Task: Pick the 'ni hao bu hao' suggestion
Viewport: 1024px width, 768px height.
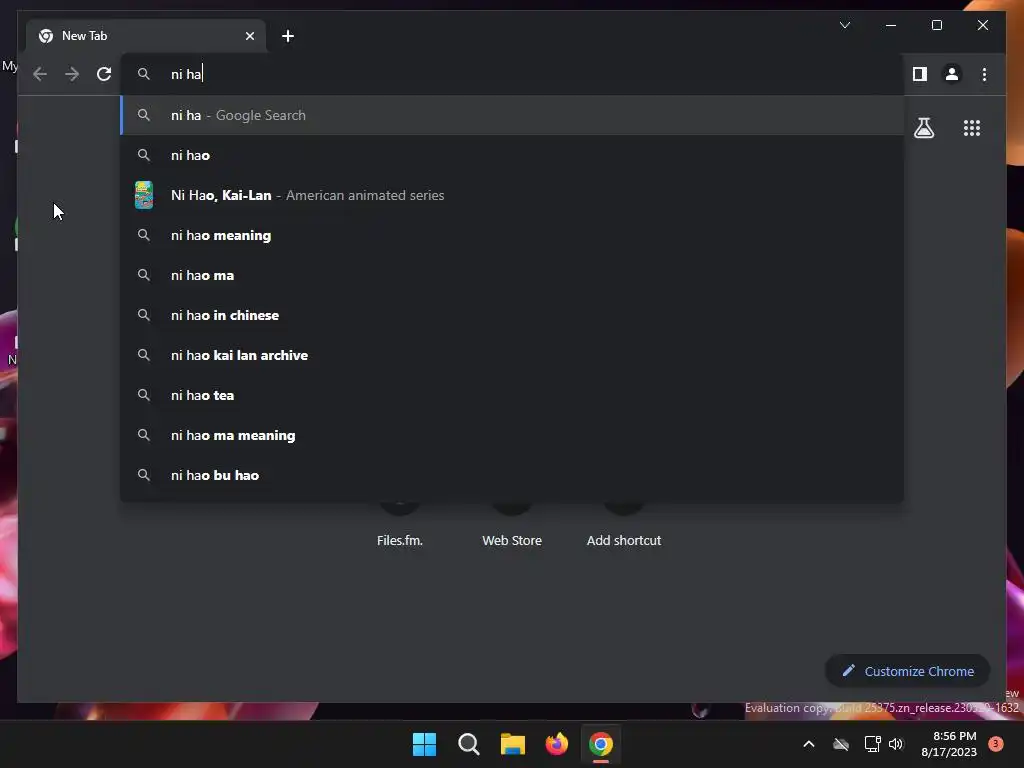Action: pos(512,475)
